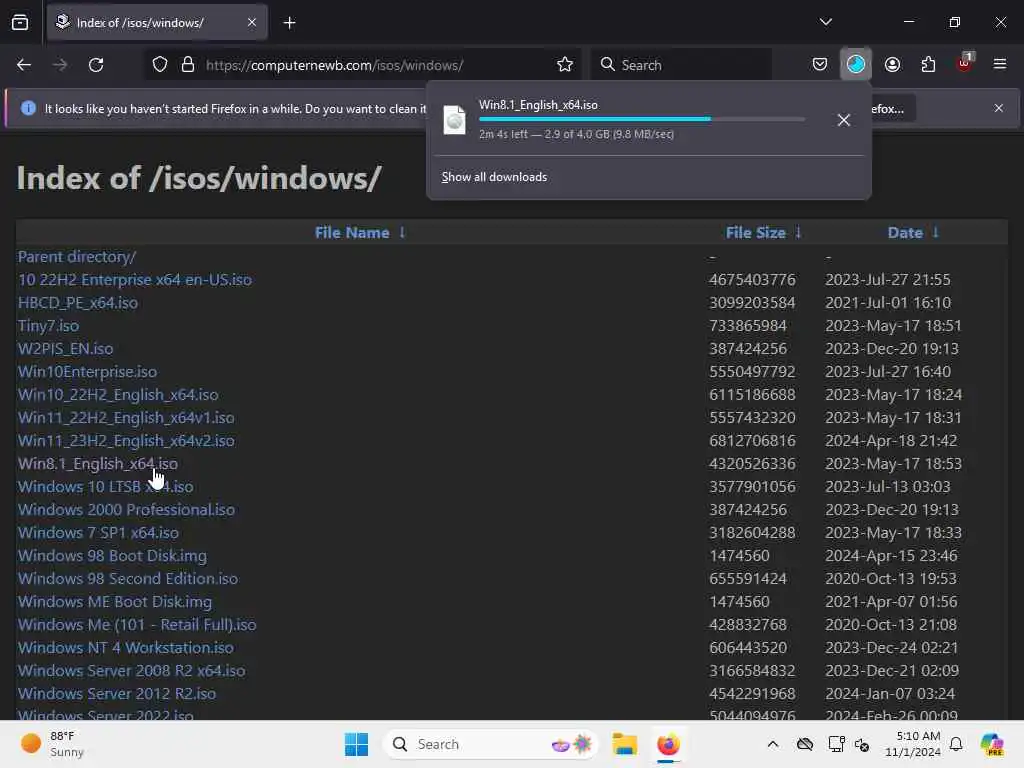
Task: Open Win10Enterprise.iso link
Action: pos(88,372)
